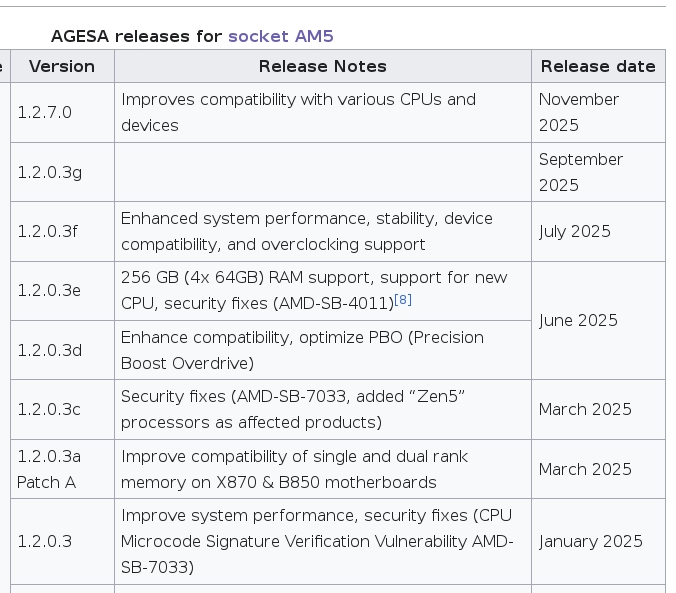Click the Release Notes column header

[322, 66]
